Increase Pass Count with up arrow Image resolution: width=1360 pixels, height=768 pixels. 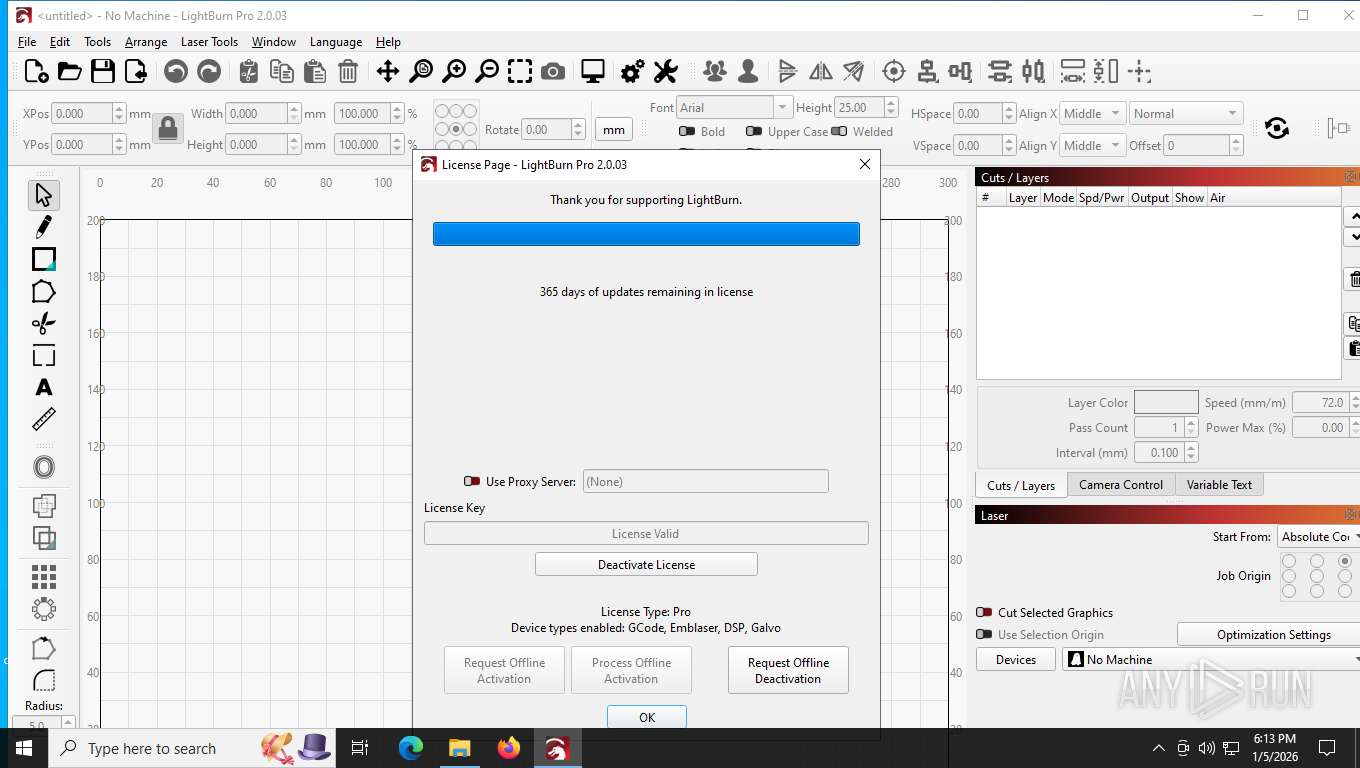coord(1191,422)
